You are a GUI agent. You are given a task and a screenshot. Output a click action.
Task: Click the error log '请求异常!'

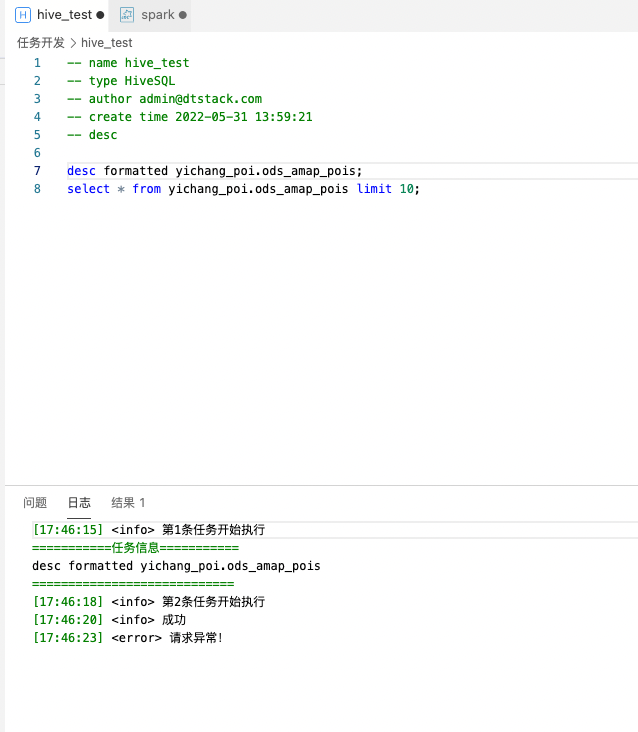128,638
